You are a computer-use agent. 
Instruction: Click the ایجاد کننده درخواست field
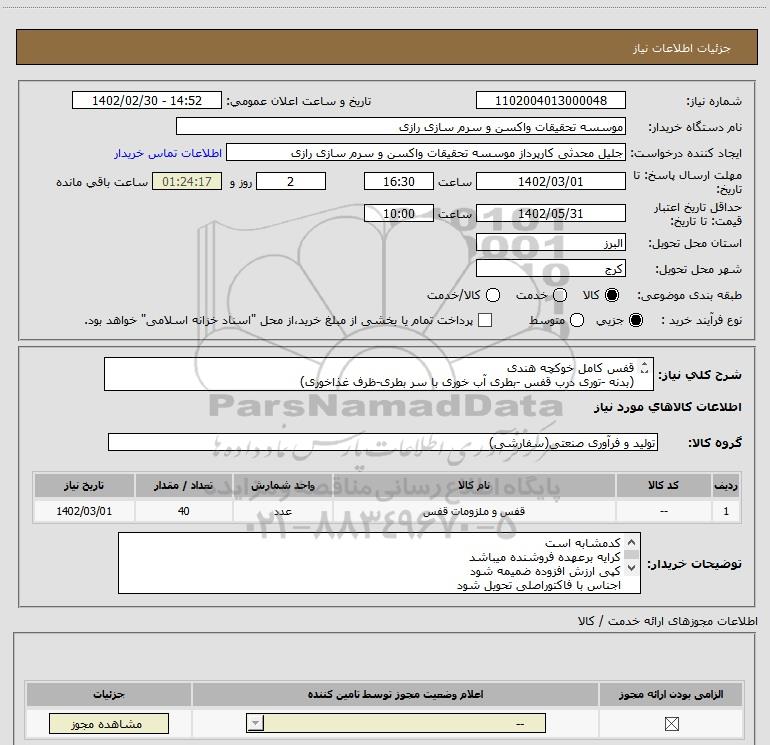point(426,152)
